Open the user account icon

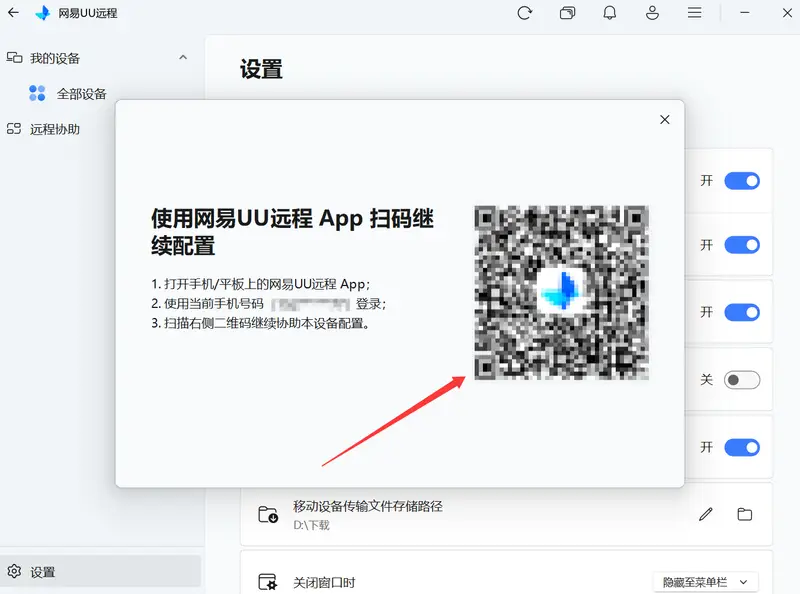[x=652, y=13]
